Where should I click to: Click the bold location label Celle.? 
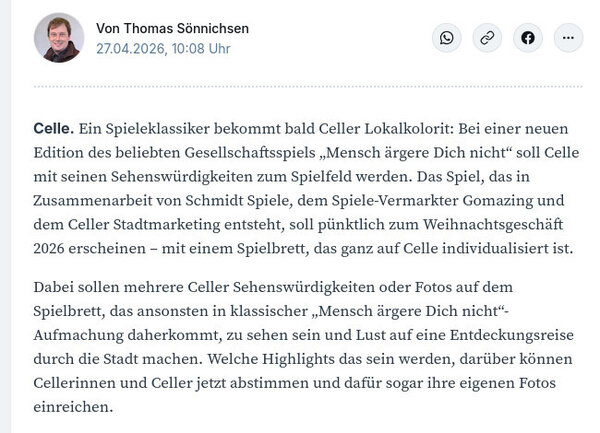pyautogui.click(x=54, y=129)
